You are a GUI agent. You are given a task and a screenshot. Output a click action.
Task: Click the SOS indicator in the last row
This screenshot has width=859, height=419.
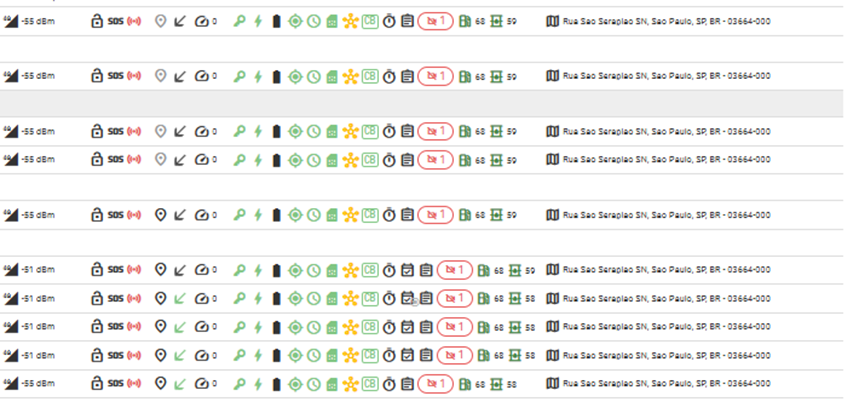pyautogui.click(x=114, y=384)
